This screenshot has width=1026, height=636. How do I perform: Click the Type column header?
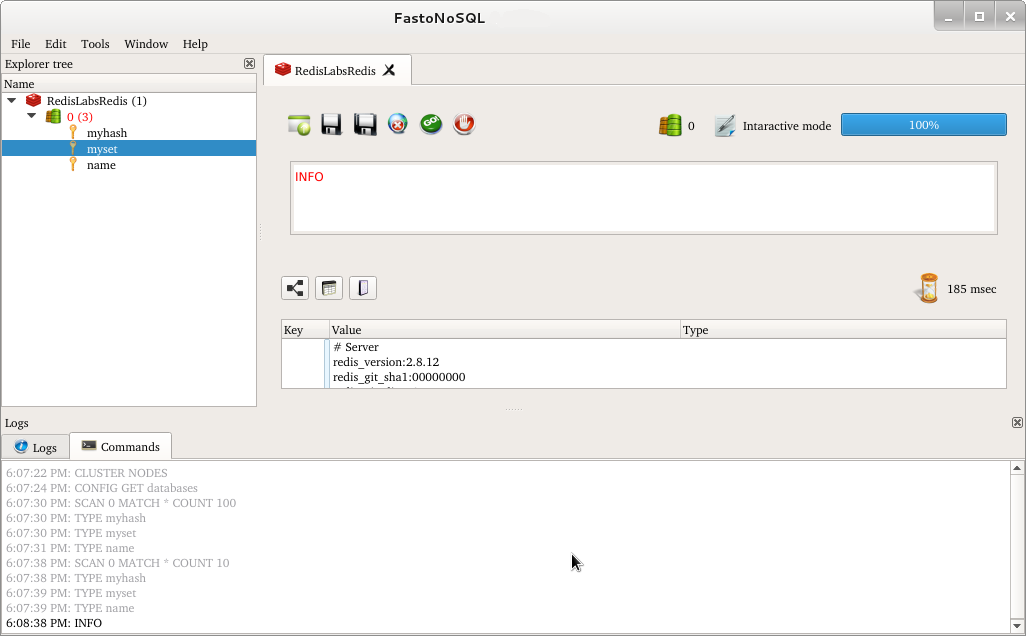[843, 330]
